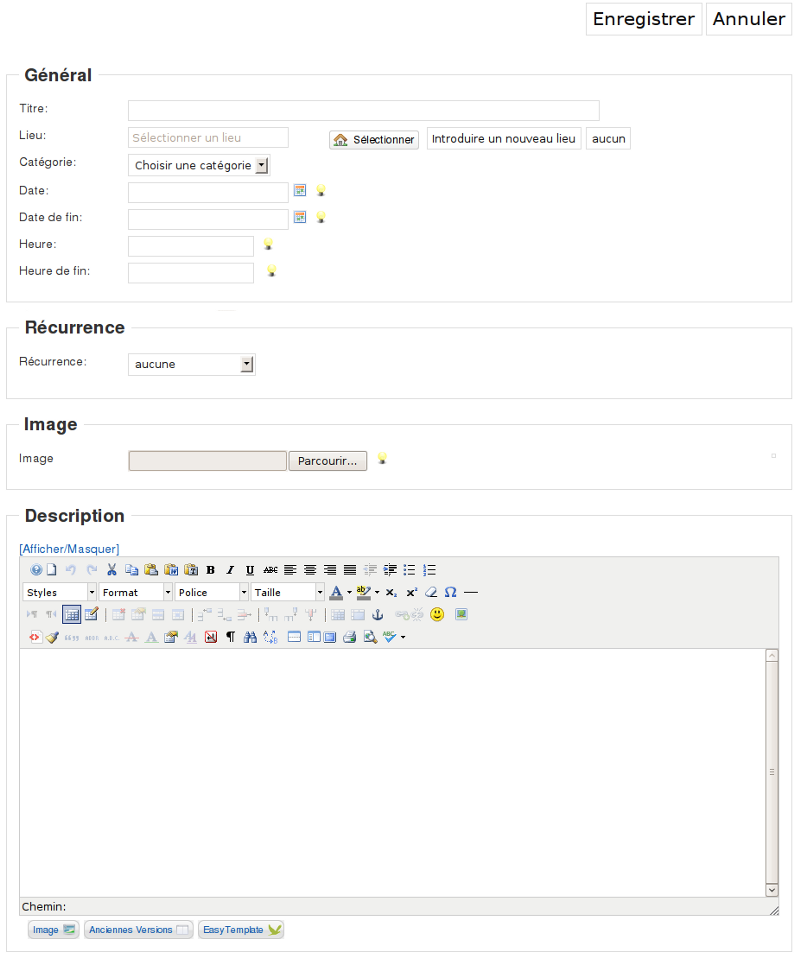Click the Enregistrer button
Image resolution: width=800 pixels, height=958 pixels.
tap(643, 19)
